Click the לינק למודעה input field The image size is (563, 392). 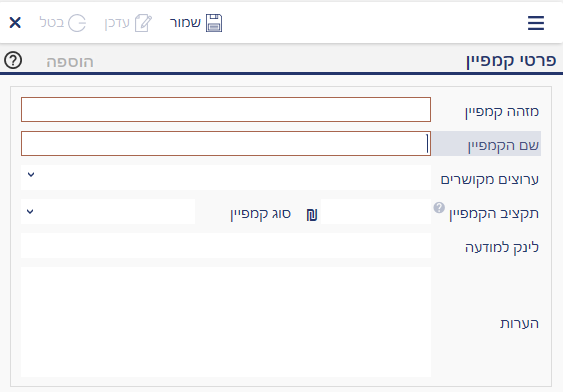click(226, 246)
